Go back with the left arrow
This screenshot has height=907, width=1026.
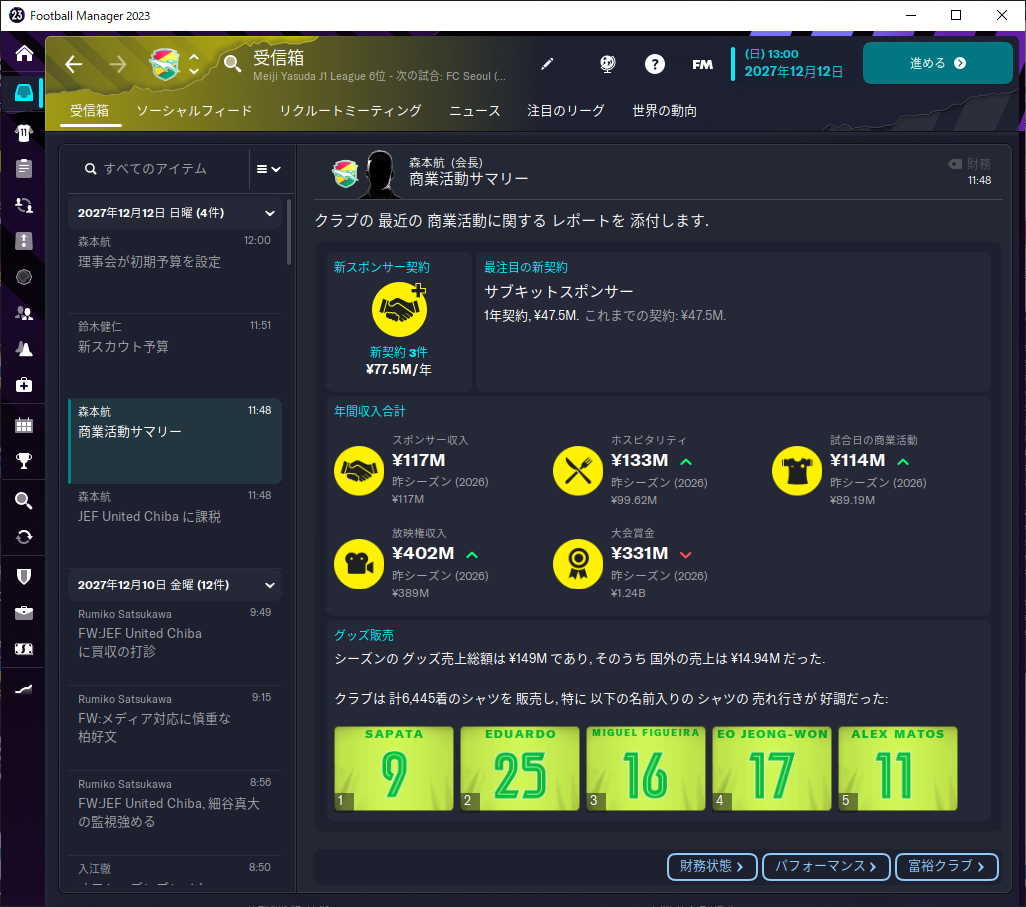click(74, 64)
